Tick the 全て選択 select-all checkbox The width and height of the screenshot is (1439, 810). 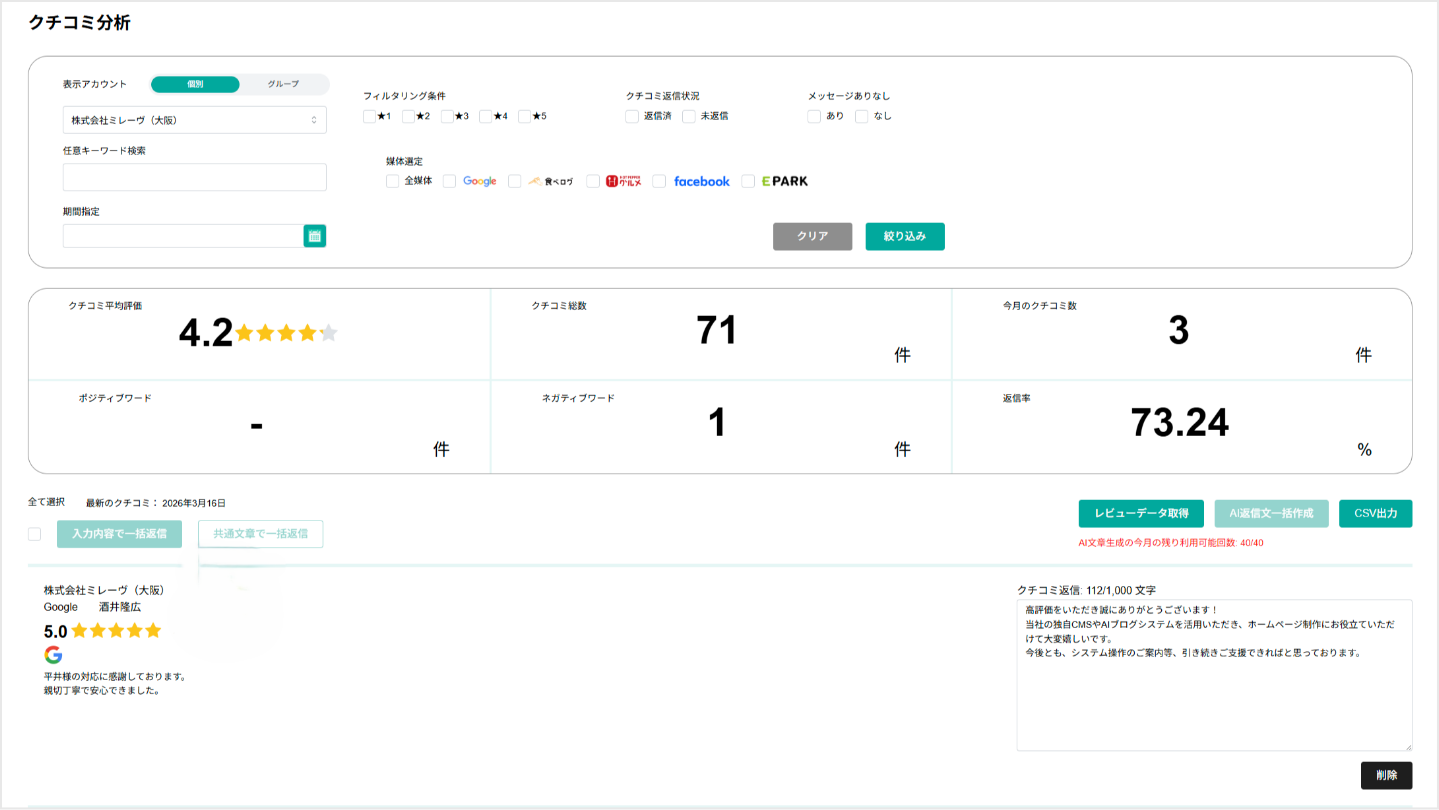[35, 534]
